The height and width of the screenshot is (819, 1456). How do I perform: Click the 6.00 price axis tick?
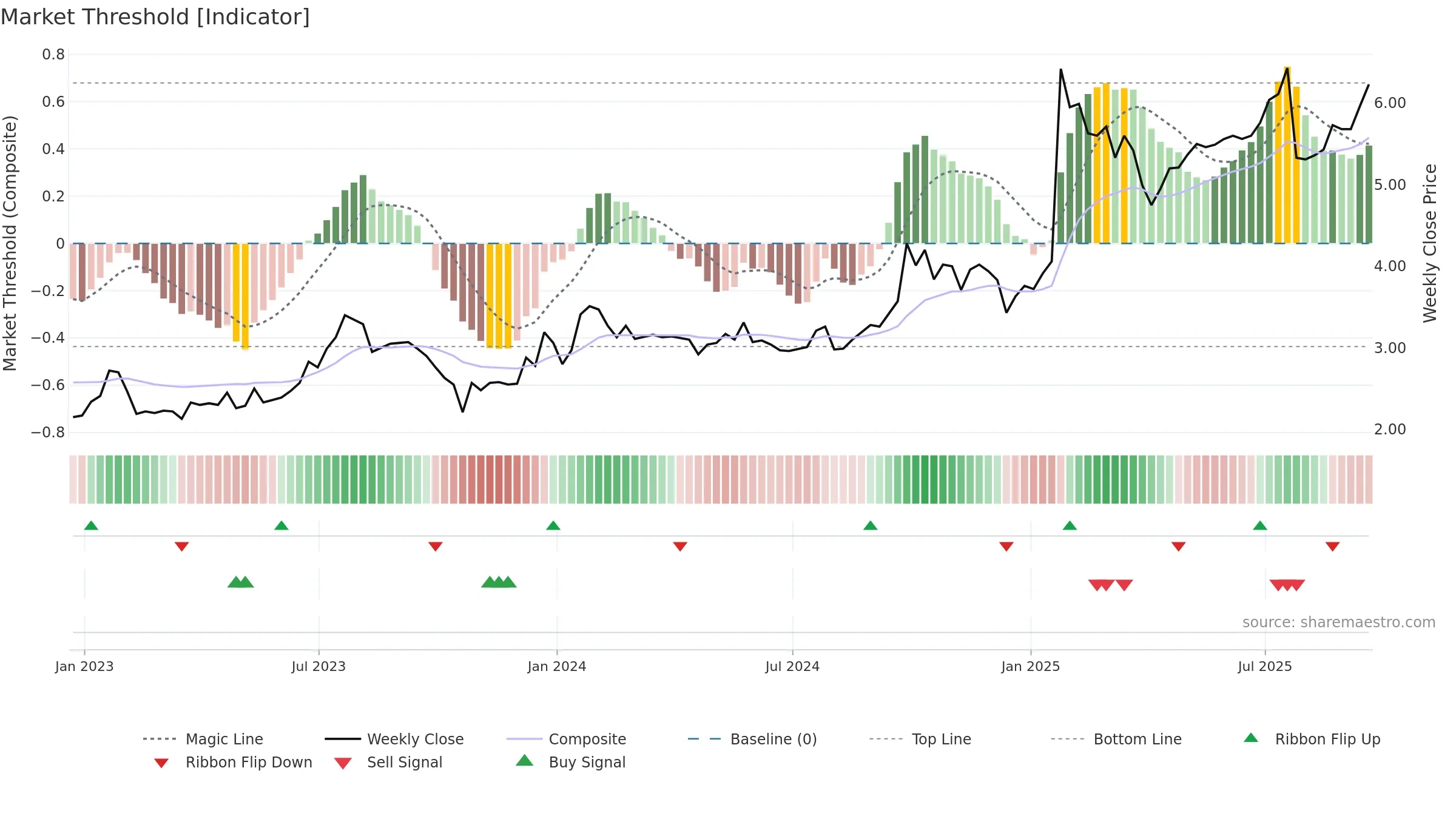(1390, 103)
